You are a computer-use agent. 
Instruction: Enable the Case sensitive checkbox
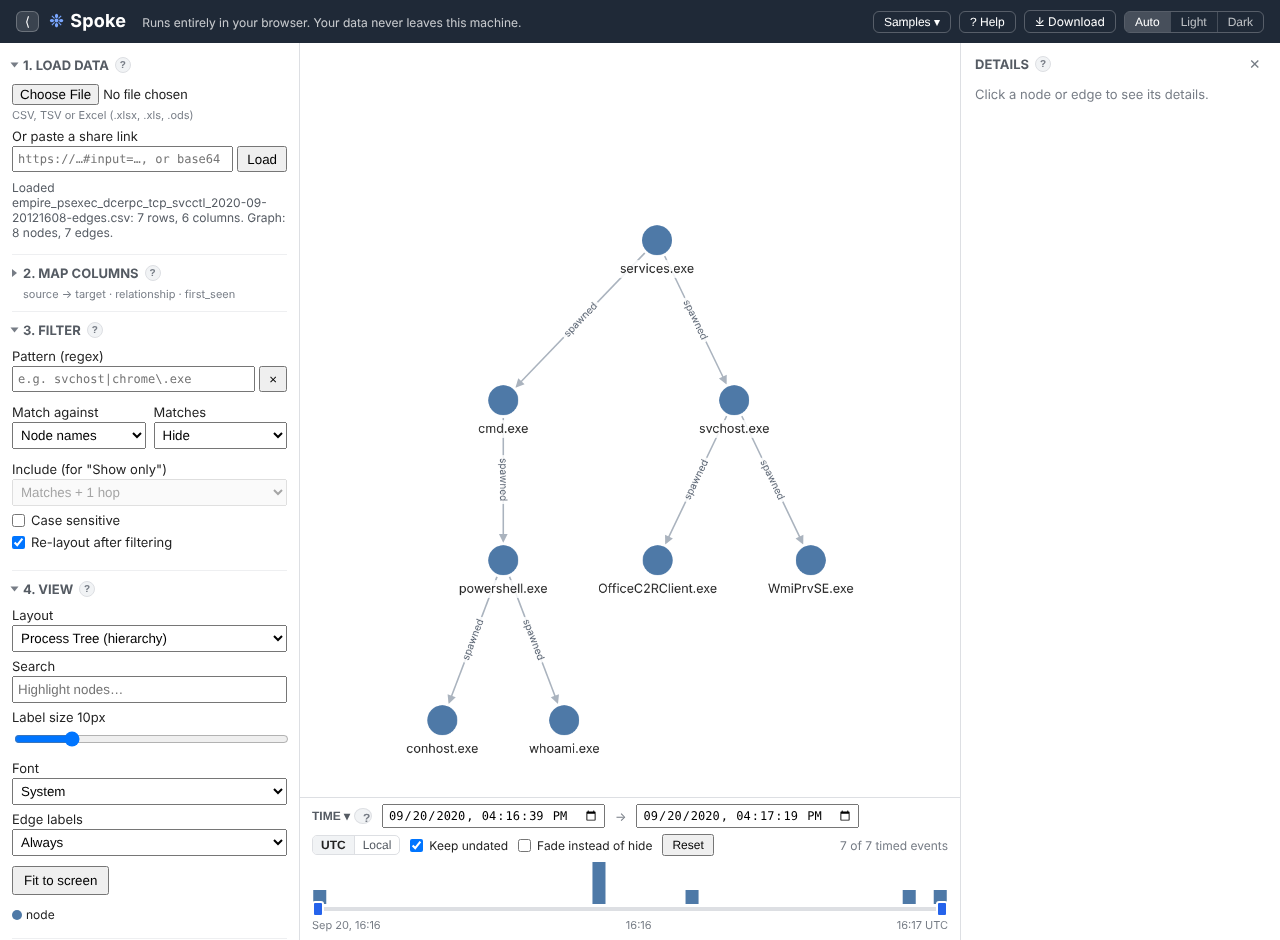point(19,521)
